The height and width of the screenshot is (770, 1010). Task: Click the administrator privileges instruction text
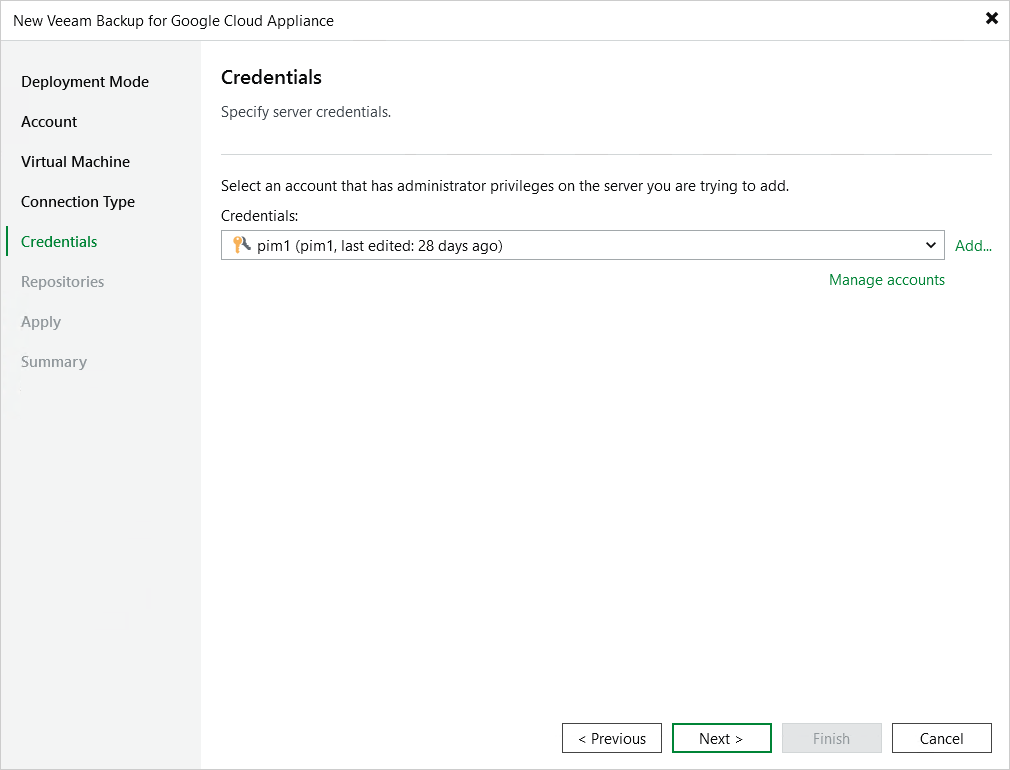point(505,186)
